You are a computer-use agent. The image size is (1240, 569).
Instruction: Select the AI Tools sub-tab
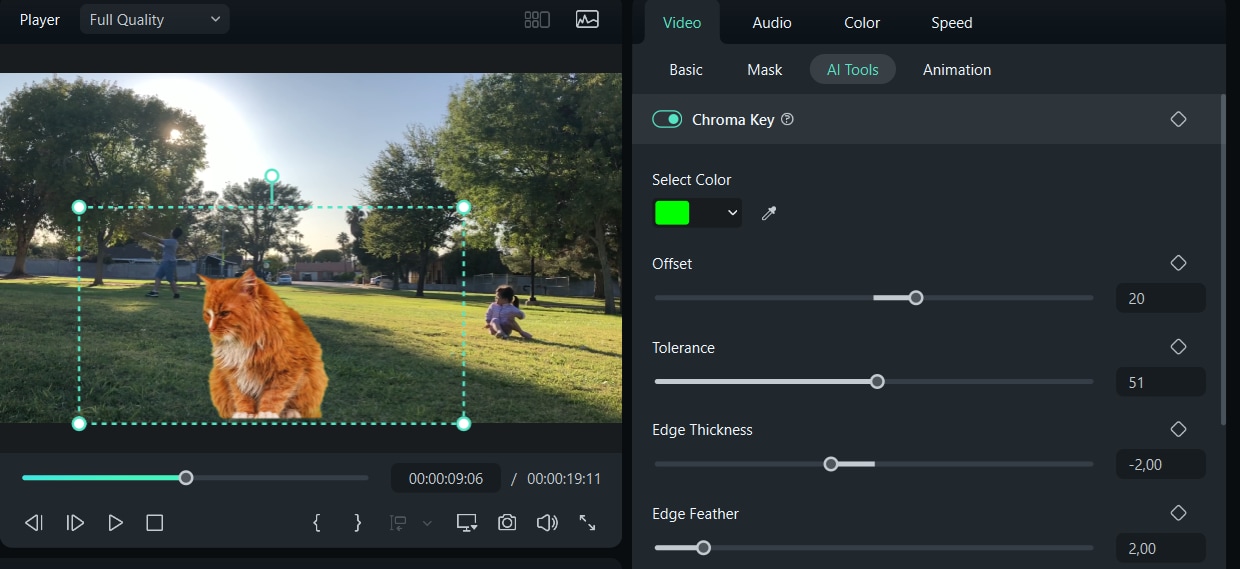[852, 69]
